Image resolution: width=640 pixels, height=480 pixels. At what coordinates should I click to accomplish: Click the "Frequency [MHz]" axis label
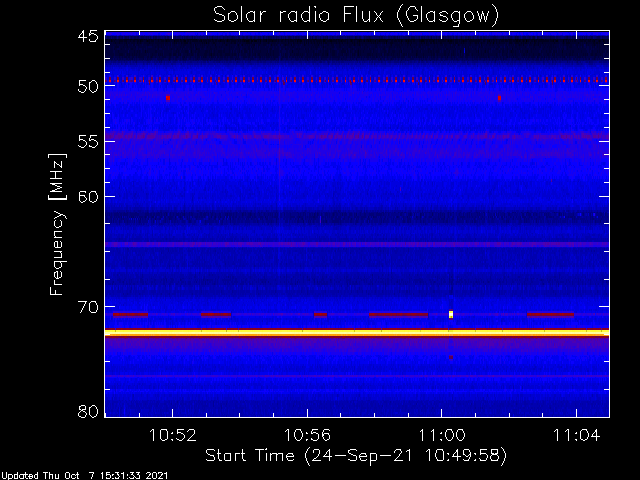(58, 224)
